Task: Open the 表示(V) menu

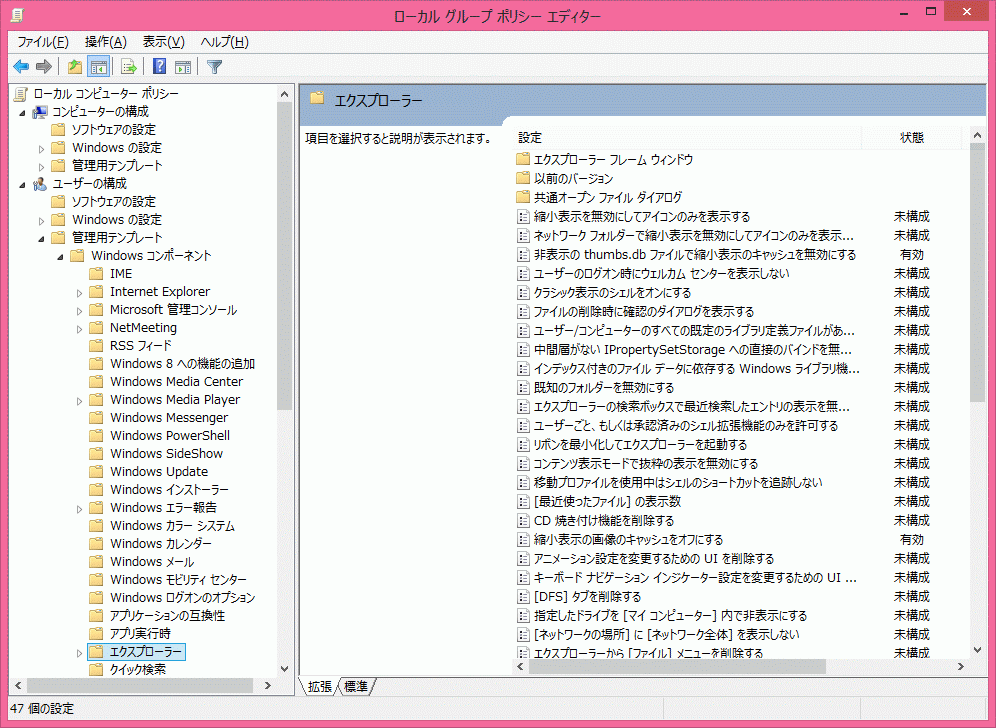Action: [x=163, y=42]
